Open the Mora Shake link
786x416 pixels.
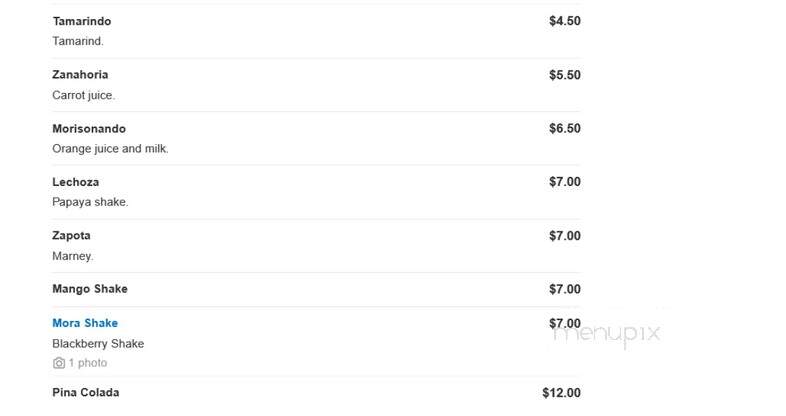[x=85, y=323]
